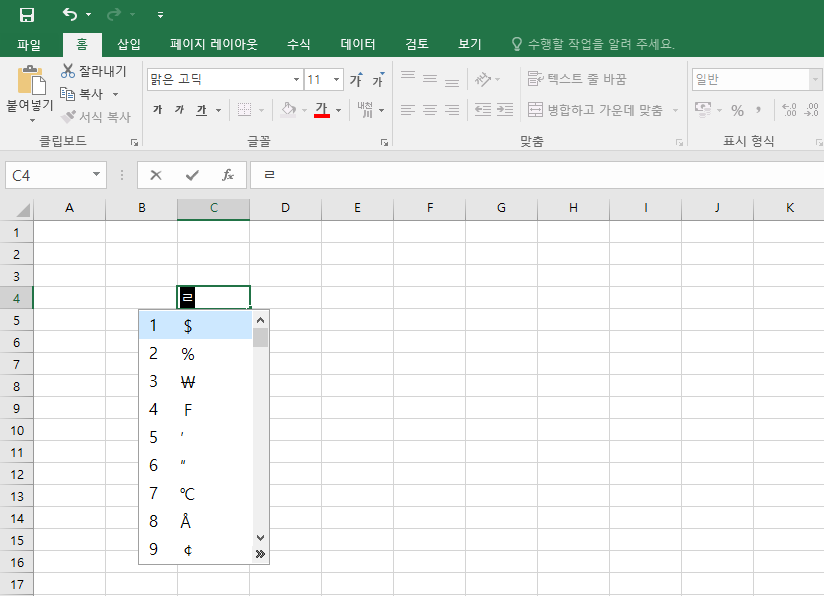Screen dimensions: 824x596
Task: Align text left
Action: click(x=408, y=110)
